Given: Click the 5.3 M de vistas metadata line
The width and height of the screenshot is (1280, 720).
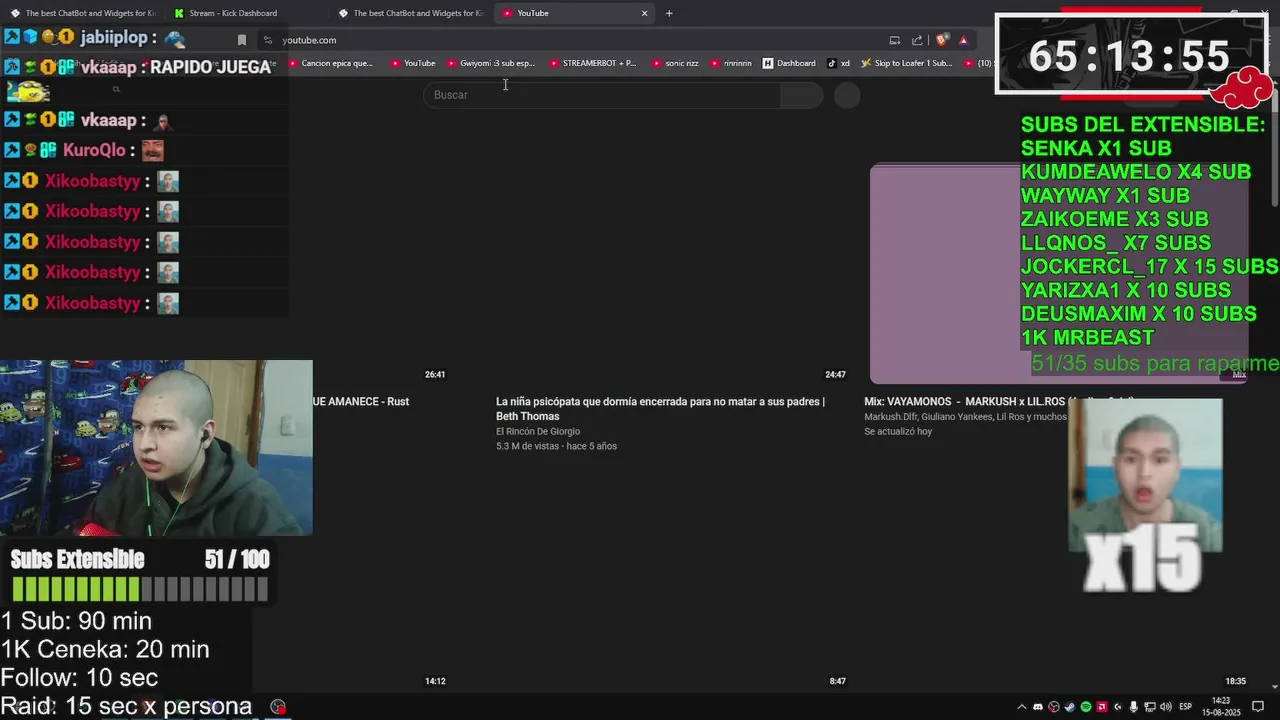Looking at the screenshot, I should [556, 446].
